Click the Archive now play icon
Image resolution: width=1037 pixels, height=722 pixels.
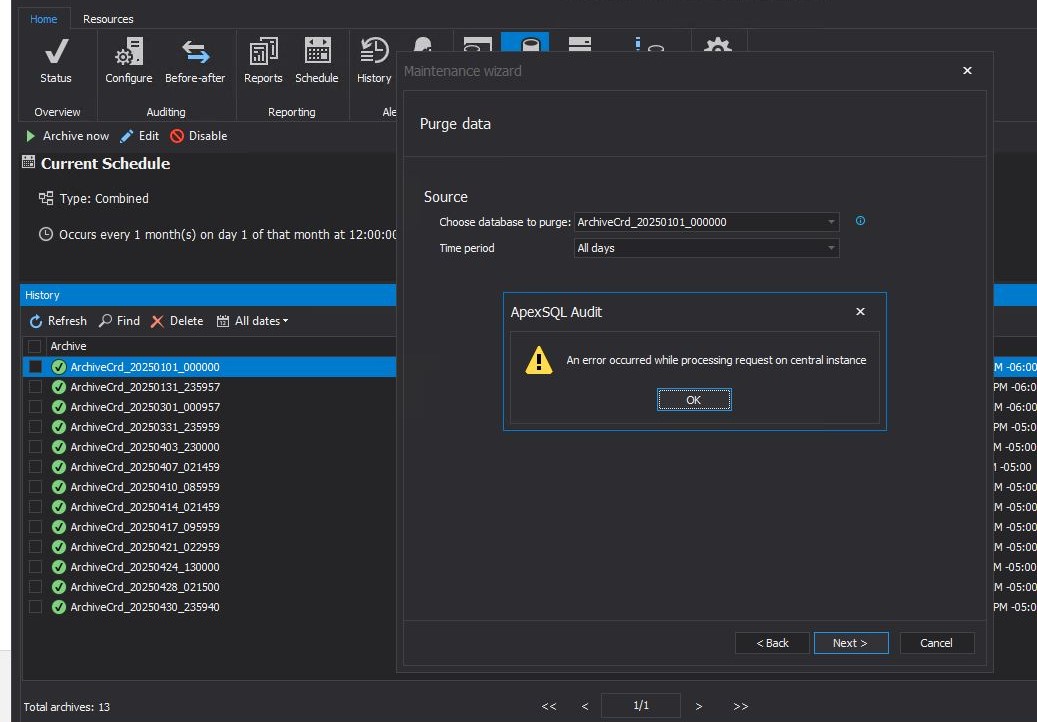(30, 136)
